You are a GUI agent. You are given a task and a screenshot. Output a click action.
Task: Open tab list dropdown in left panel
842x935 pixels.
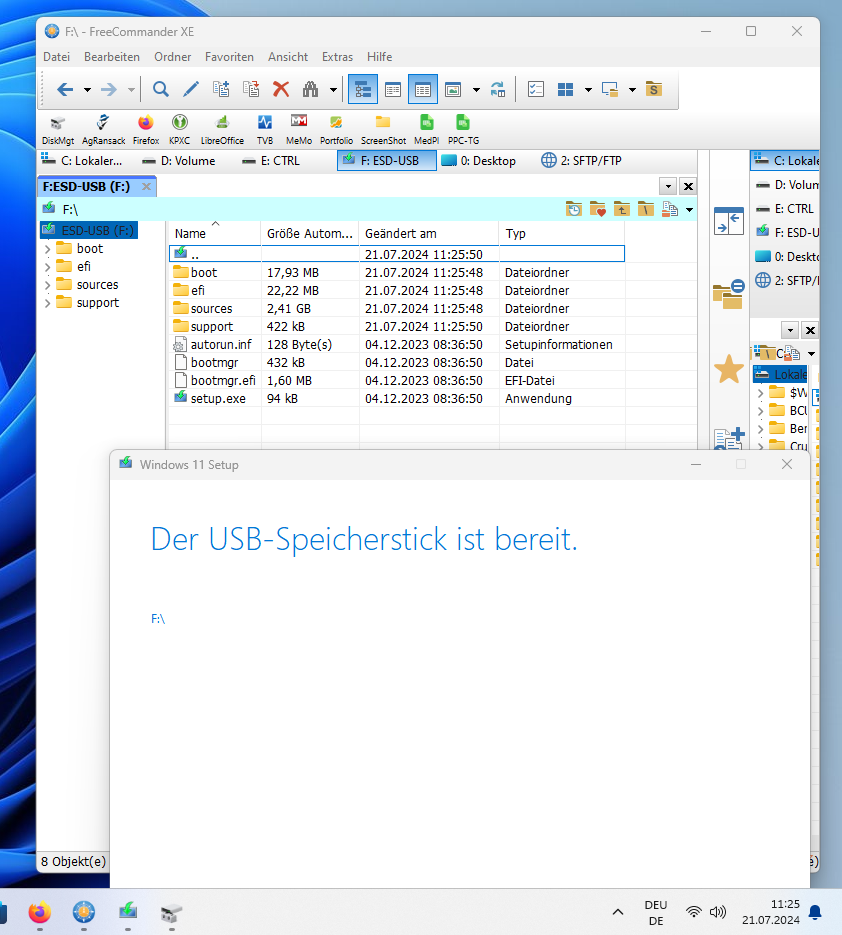[x=668, y=187]
